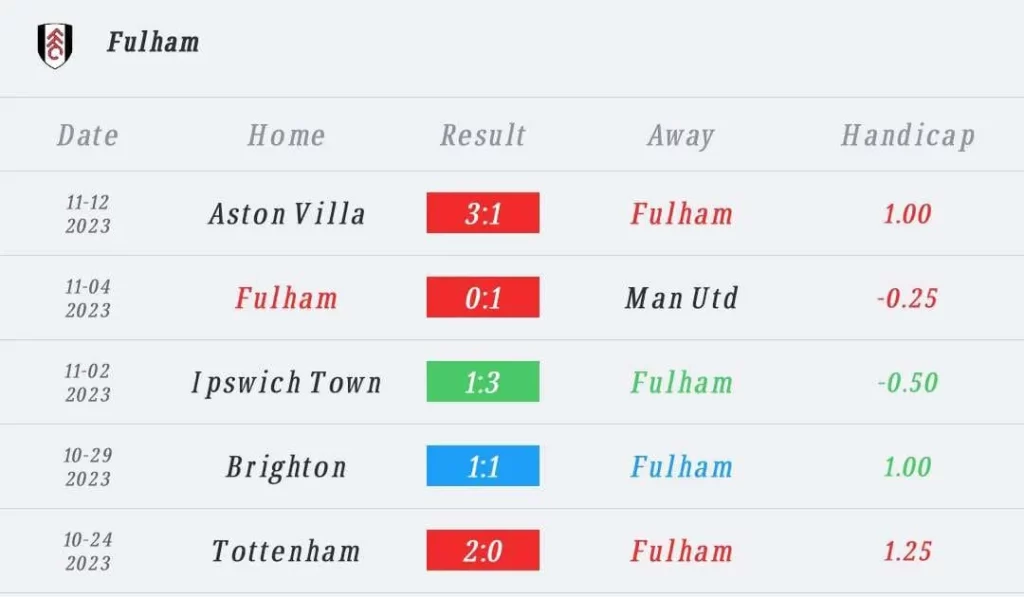Select the Date column header
Image resolution: width=1024 pixels, height=597 pixels.
[x=88, y=136]
